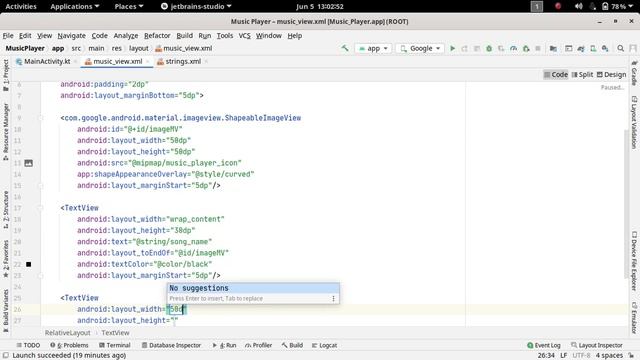Open the AVD Manager device icon

tap(593, 48)
